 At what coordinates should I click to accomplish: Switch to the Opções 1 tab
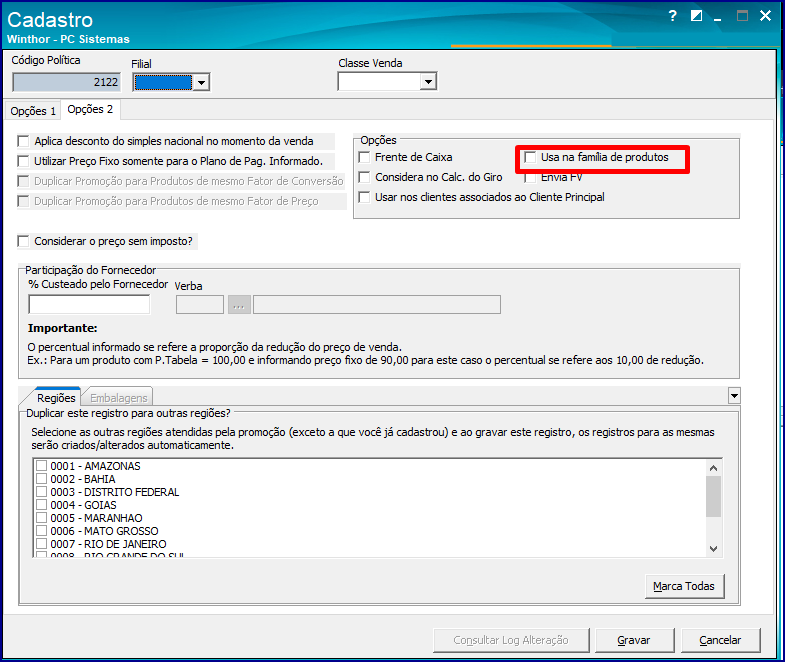coord(33,111)
